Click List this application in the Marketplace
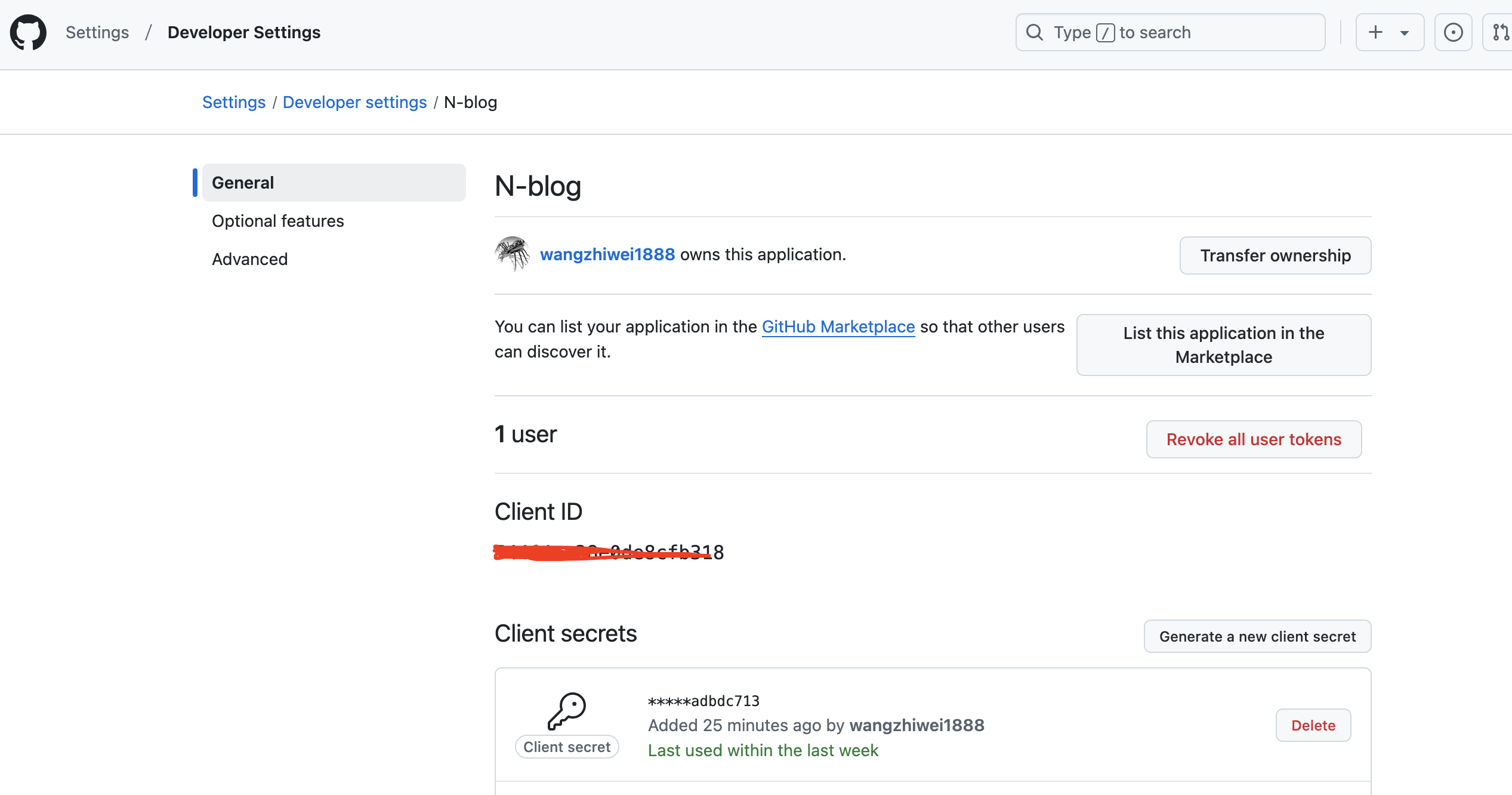Screen dimensions: 1512x795 click(1223, 345)
